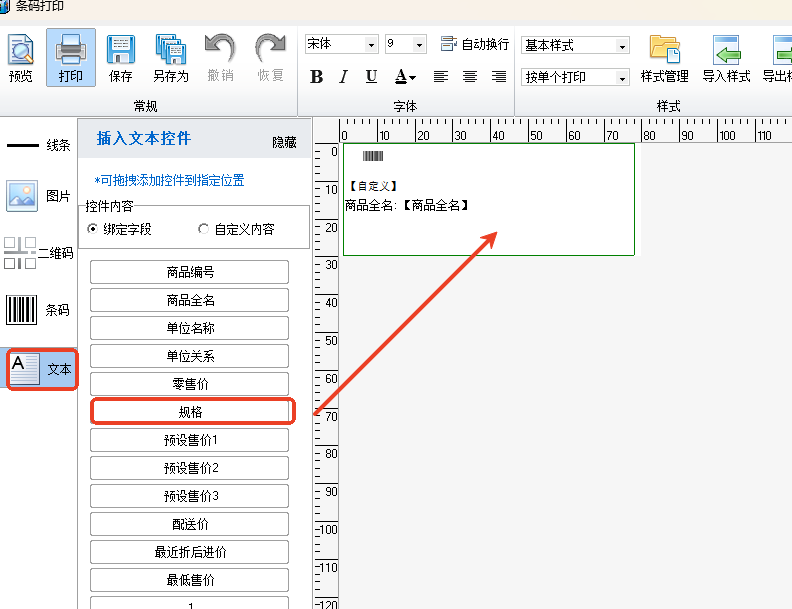Open the font size dropdown
This screenshot has height=609, width=792.
419,45
